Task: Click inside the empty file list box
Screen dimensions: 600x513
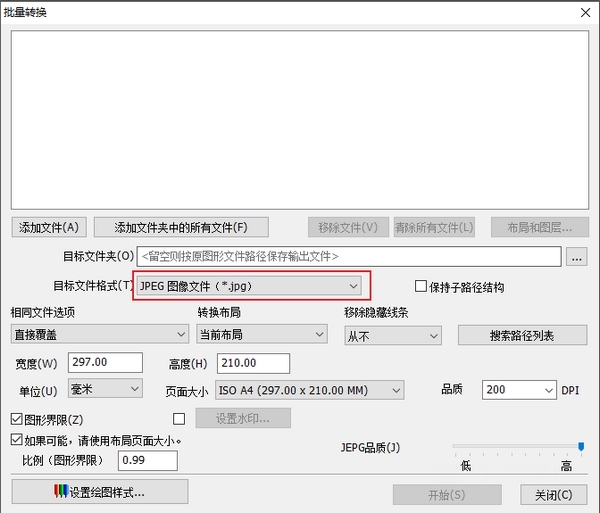Action: point(300,120)
